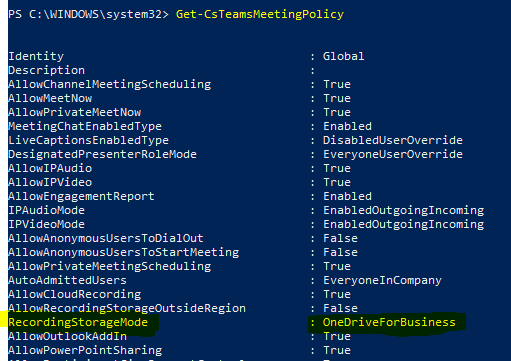Click False value for AllowAnonymousUsersToStartMeeting
Viewport: 511px width, 361px height.
[340, 252]
